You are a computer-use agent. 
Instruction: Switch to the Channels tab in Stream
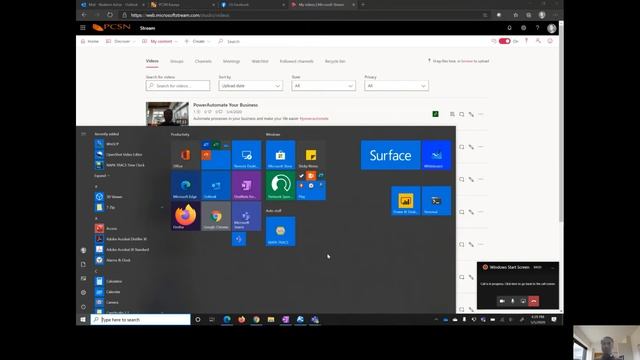click(x=203, y=61)
